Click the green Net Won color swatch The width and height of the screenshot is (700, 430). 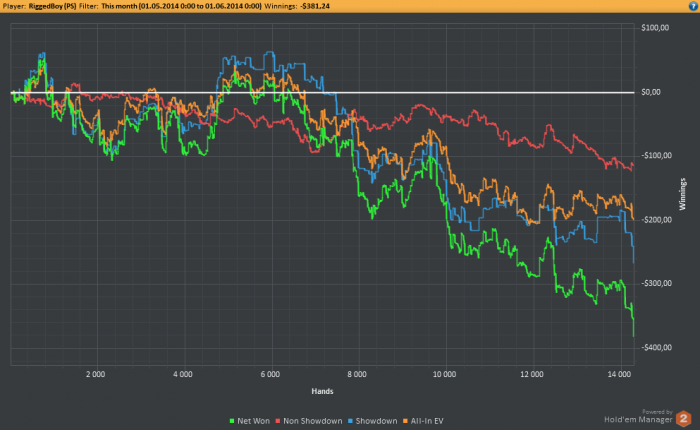(232, 421)
